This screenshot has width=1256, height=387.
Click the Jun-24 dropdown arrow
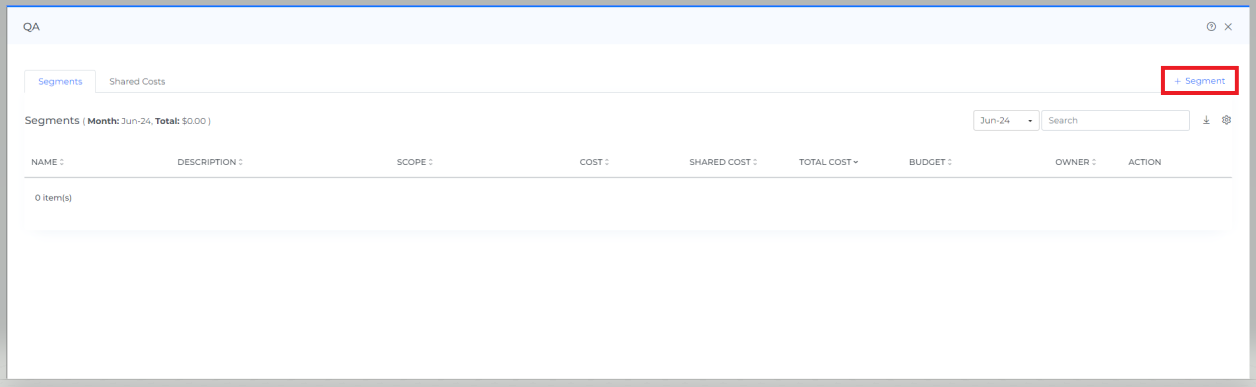click(x=1030, y=121)
